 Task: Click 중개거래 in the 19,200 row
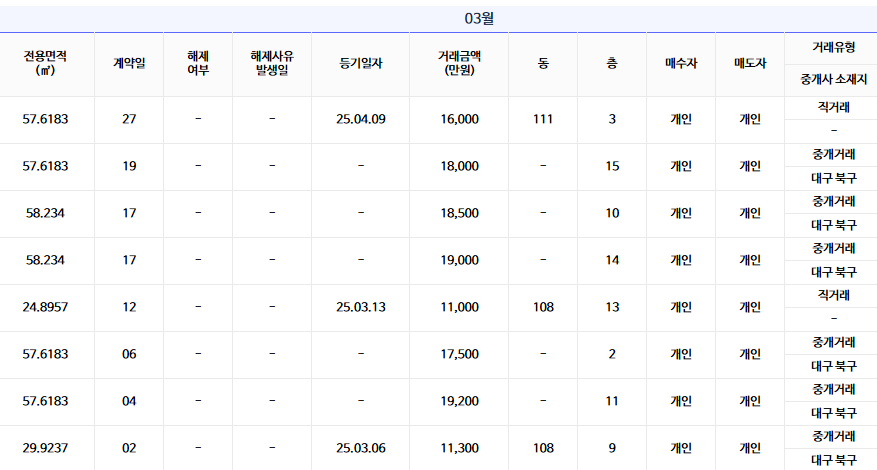click(833, 389)
